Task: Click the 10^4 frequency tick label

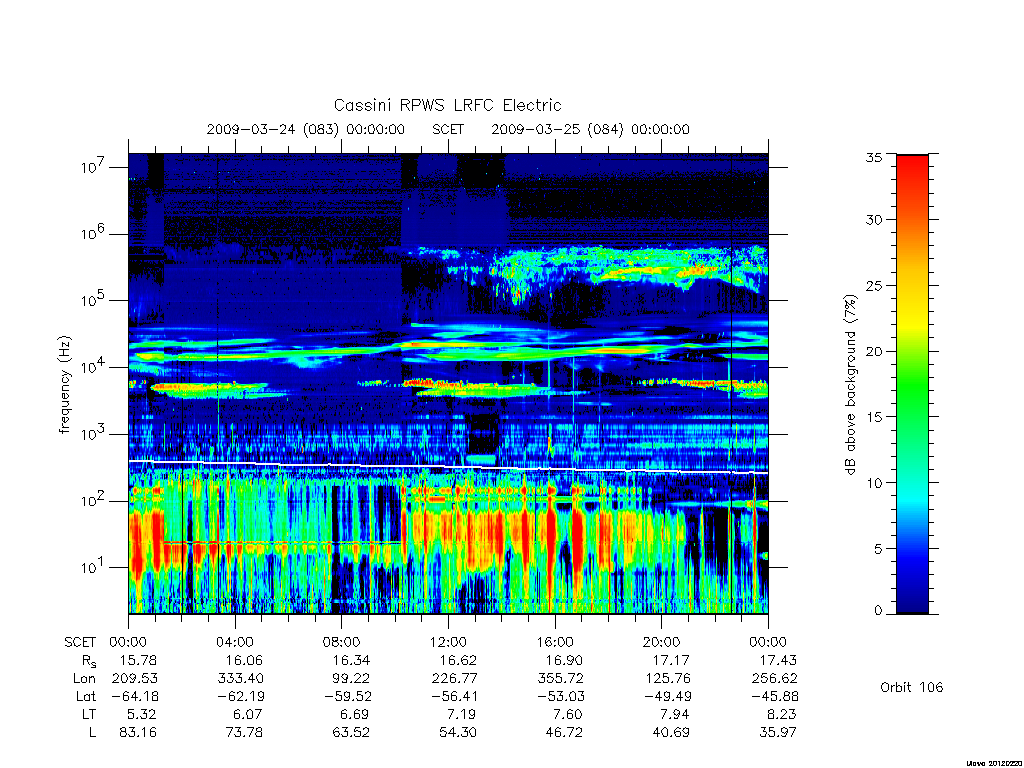Action: 94,366
